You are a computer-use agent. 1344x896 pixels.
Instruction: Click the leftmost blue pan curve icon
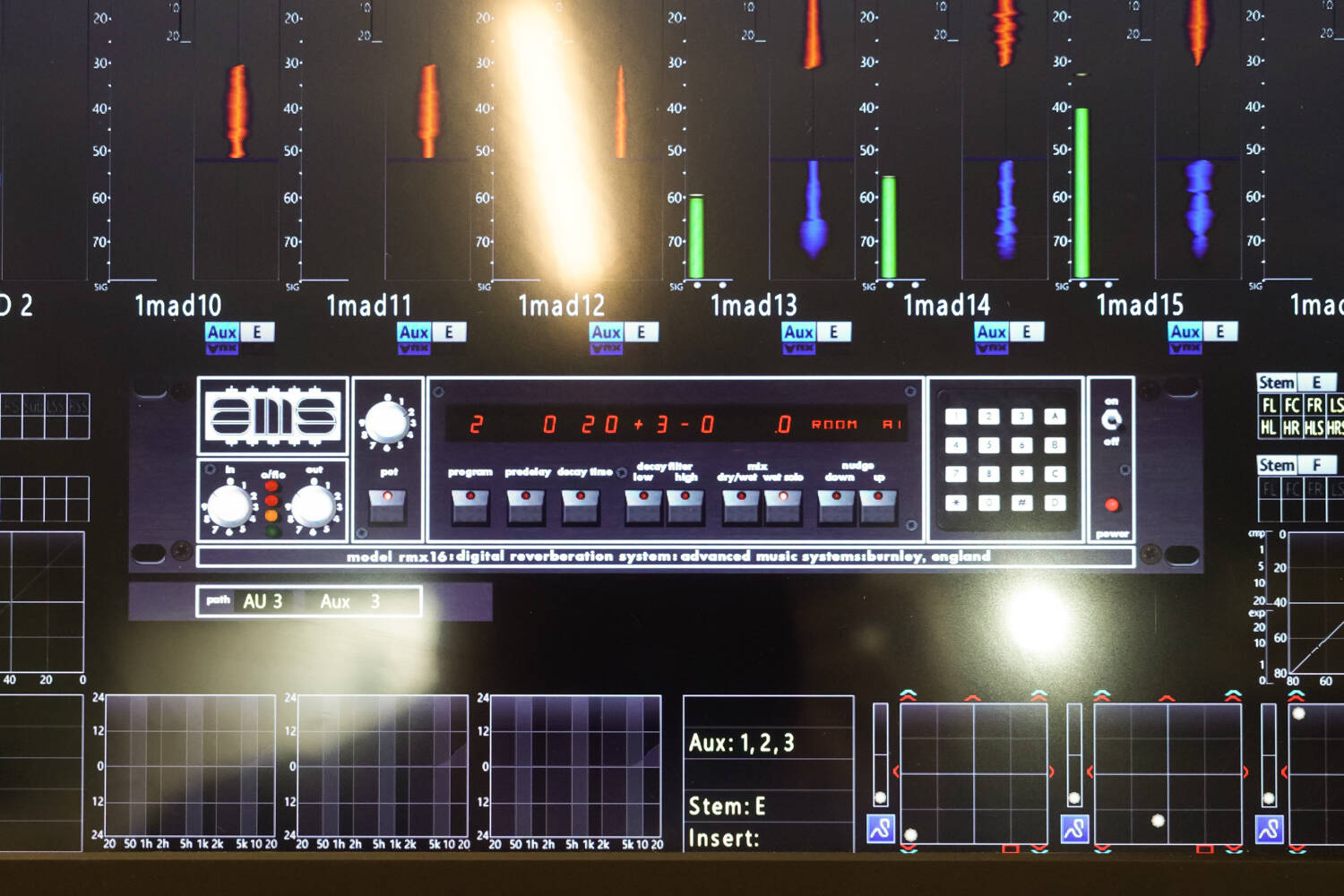881,829
